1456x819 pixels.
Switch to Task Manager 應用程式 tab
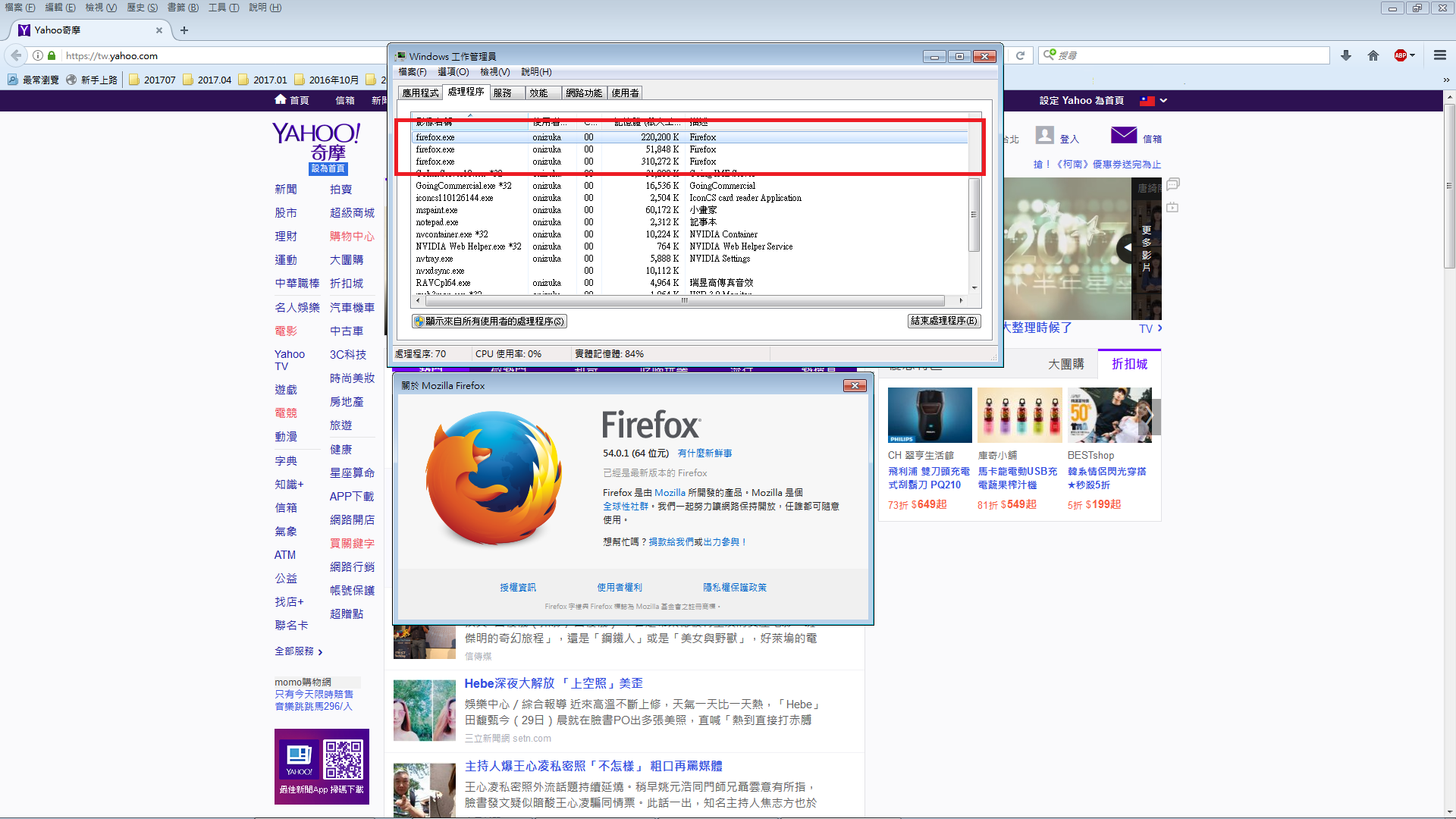(x=420, y=93)
